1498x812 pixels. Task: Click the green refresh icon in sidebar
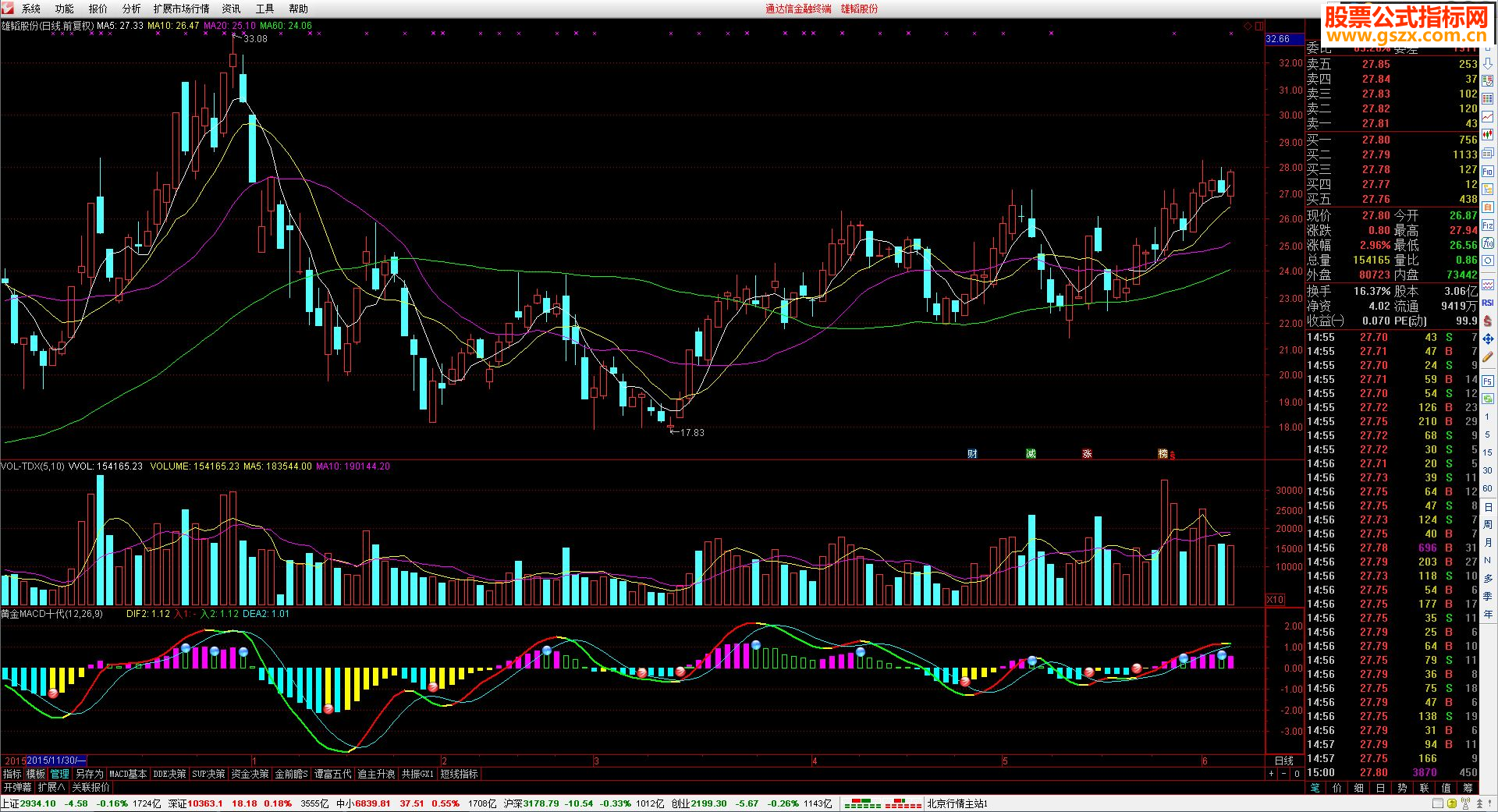pyautogui.click(x=1488, y=399)
